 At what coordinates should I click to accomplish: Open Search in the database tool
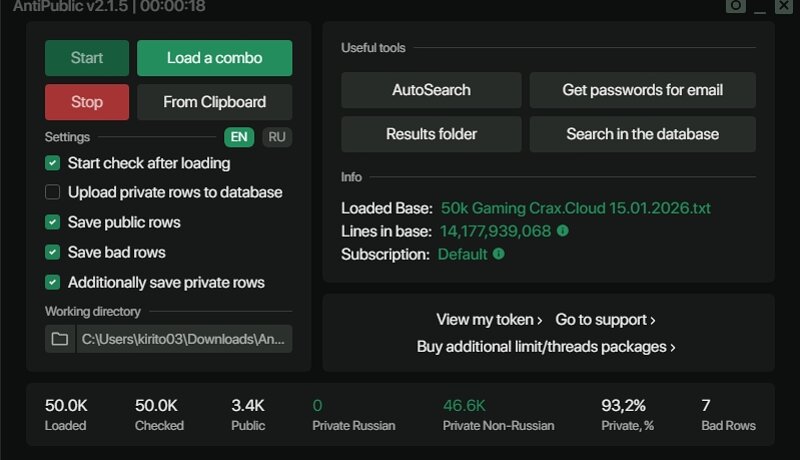[642, 134]
